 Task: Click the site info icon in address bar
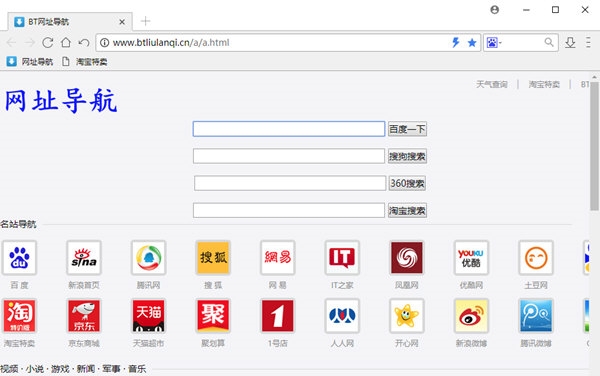[104, 42]
